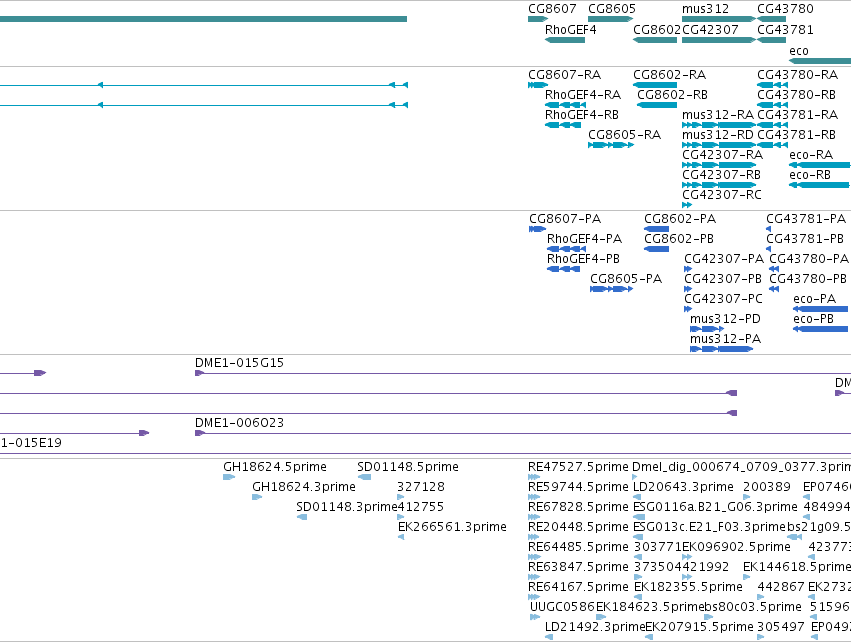Viewport: 851px width, 642px height.
Task: Click the CG42307 gene label
Action: 710,30
